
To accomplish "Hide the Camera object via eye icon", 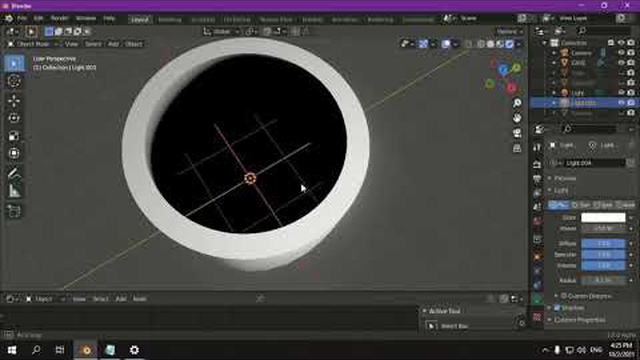I will pyautogui.click(x=621, y=53).
